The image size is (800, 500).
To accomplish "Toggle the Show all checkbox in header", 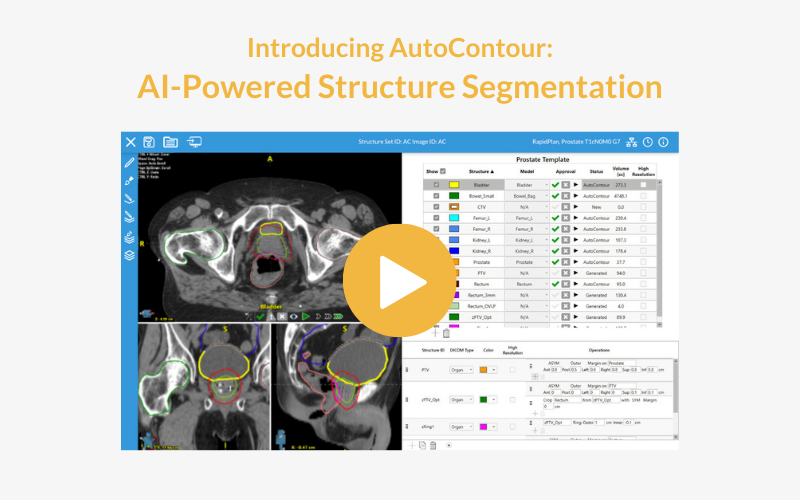I will tap(443, 171).
